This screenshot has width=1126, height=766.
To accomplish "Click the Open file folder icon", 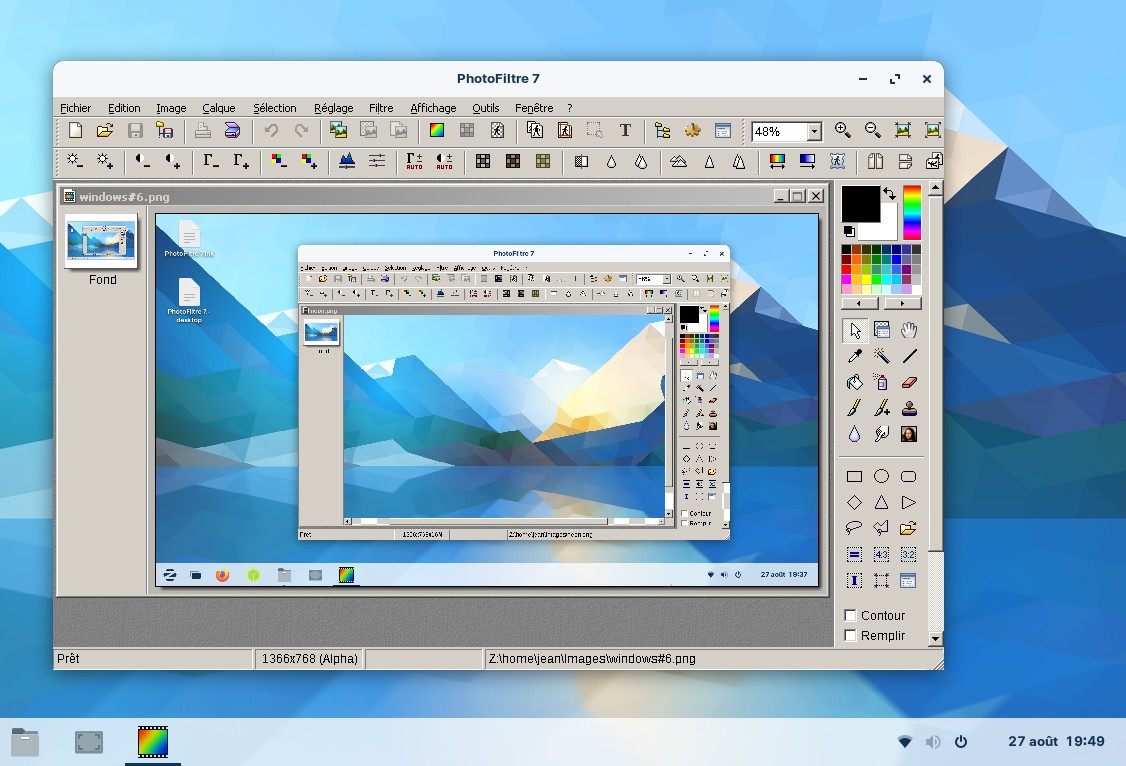I will click(x=104, y=130).
